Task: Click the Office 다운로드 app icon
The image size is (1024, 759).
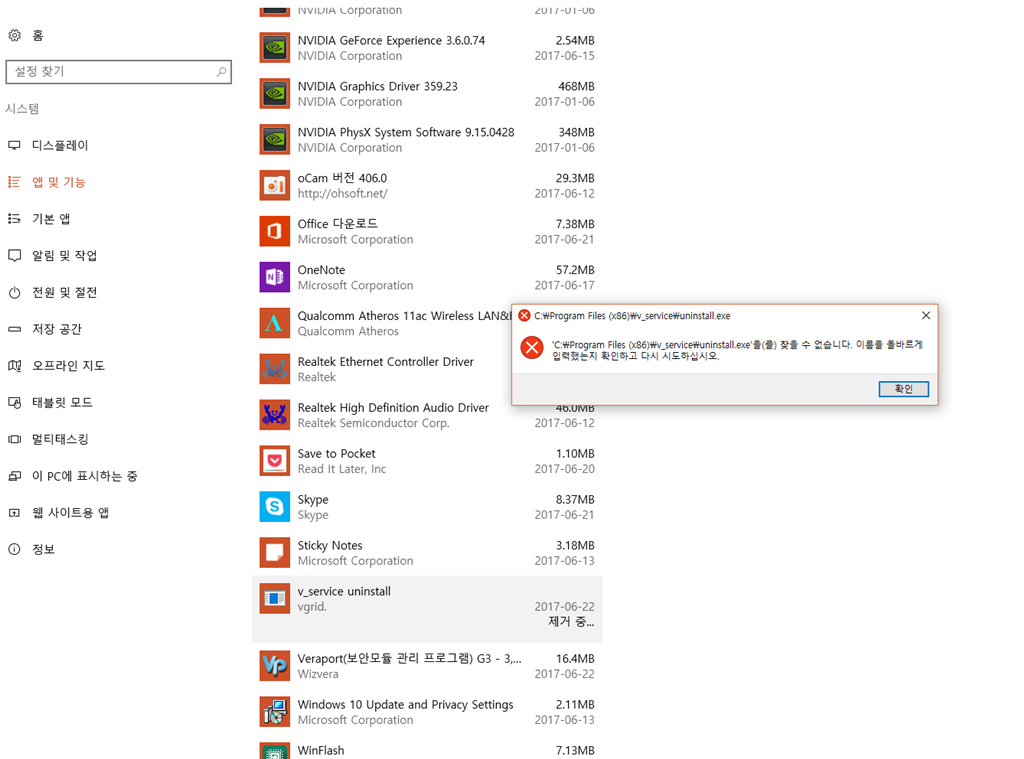Action: [x=274, y=231]
